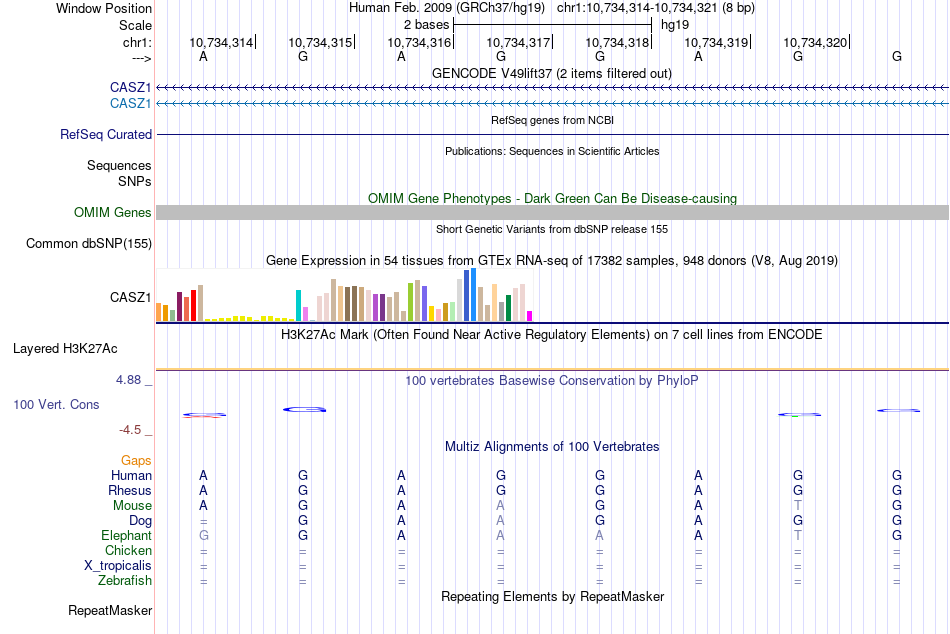The image size is (950, 634).
Task: Click the chr1: ruler label
Action: click(x=137, y=42)
